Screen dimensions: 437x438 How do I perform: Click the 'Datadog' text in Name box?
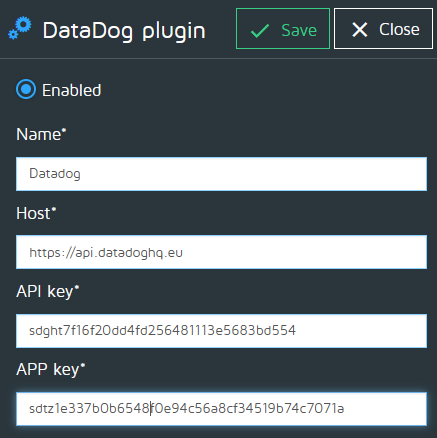pyautogui.click(x=55, y=174)
